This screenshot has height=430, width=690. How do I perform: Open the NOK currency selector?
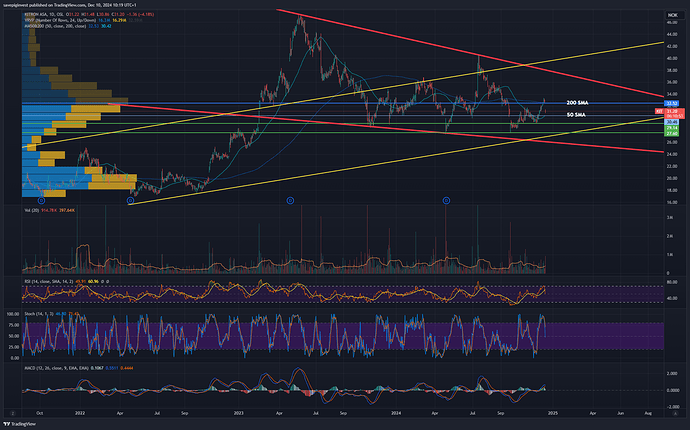pyautogui.click(x=673, y=15)
